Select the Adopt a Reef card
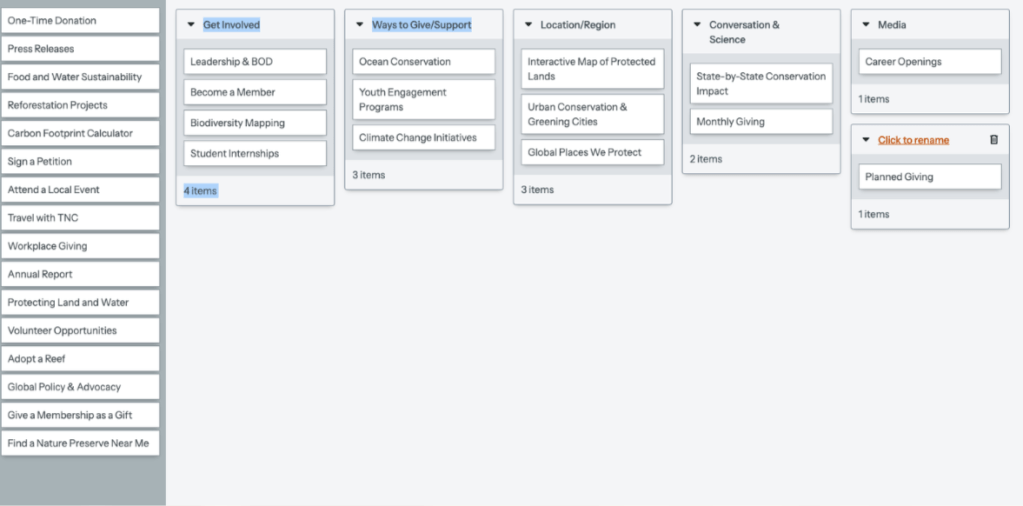 click(x=80, y=358)
